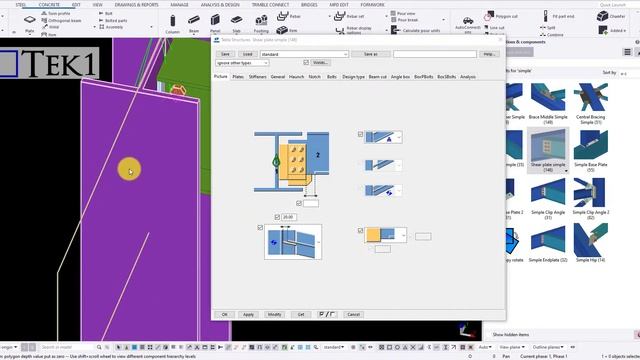
Task: Open the Outline planes dropdown
Action: click(548, 347)
